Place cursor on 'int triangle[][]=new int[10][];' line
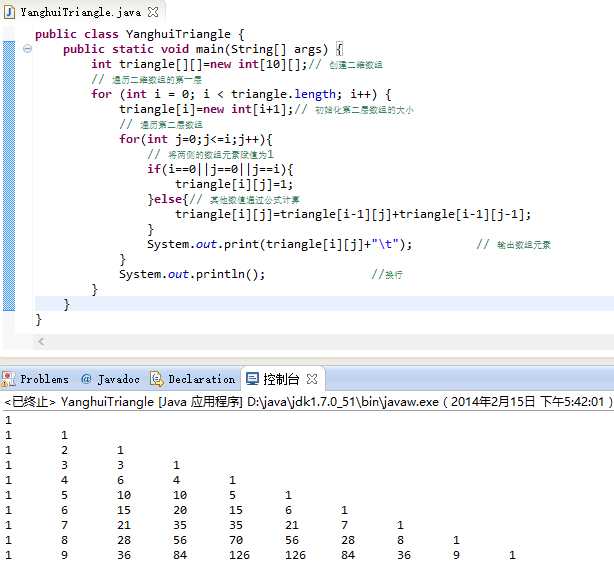 (x=199, y=64)
